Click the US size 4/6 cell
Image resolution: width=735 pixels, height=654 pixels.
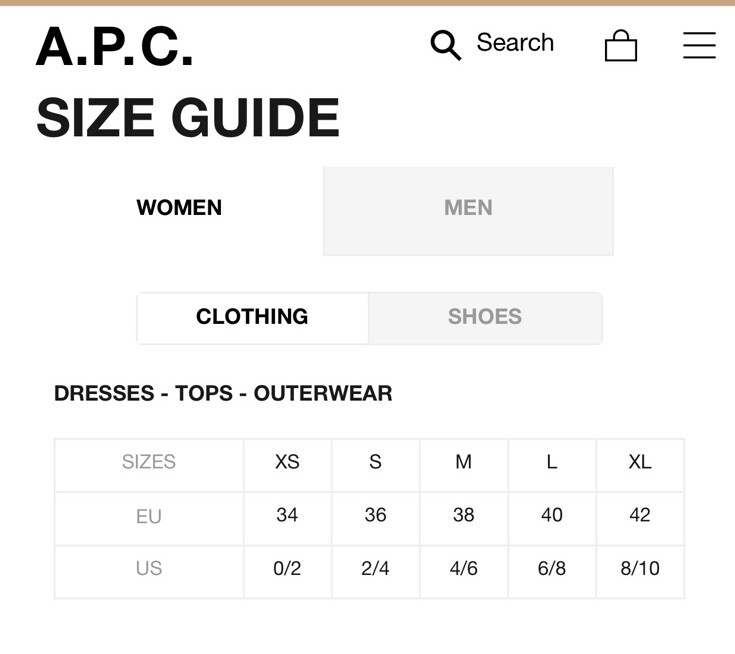pyautogui.click(x=464, y=569)
